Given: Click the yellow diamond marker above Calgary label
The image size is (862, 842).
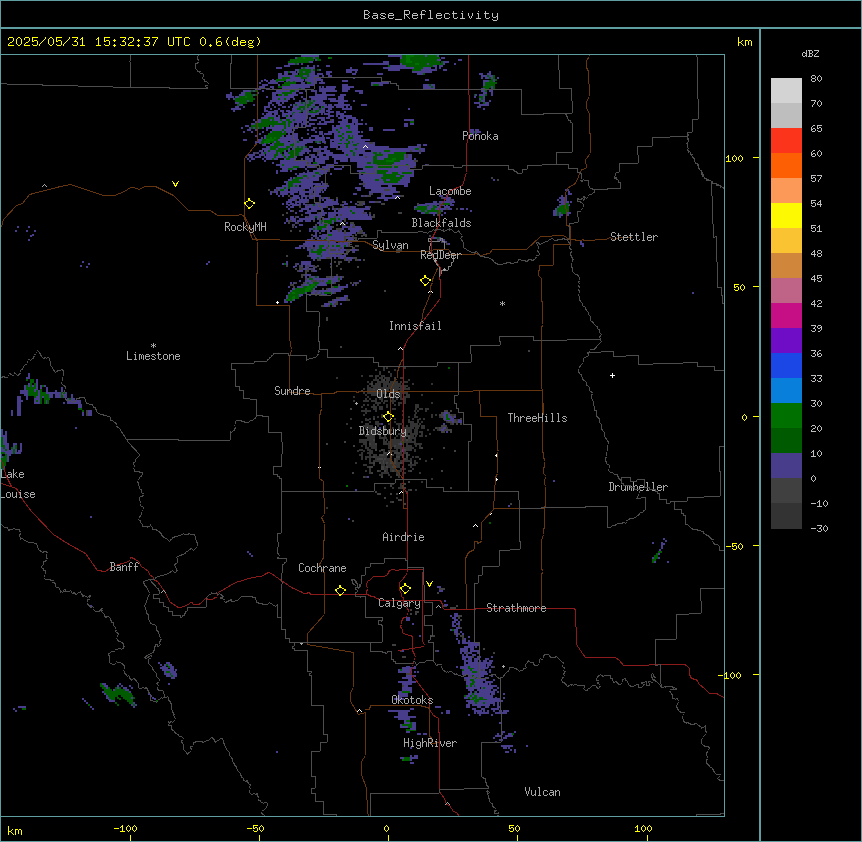Looking at the screenshot, I should [x=405, y=589].
